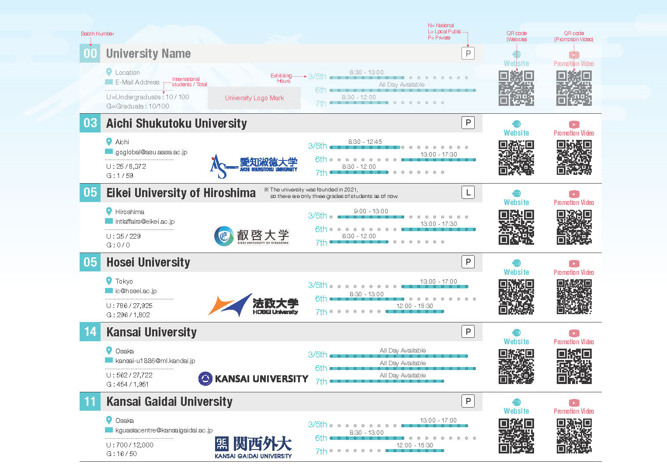The image size is (667, 472).
Task: Click the Promotion Video icon for Kansai University
Action: coord(574,333)
